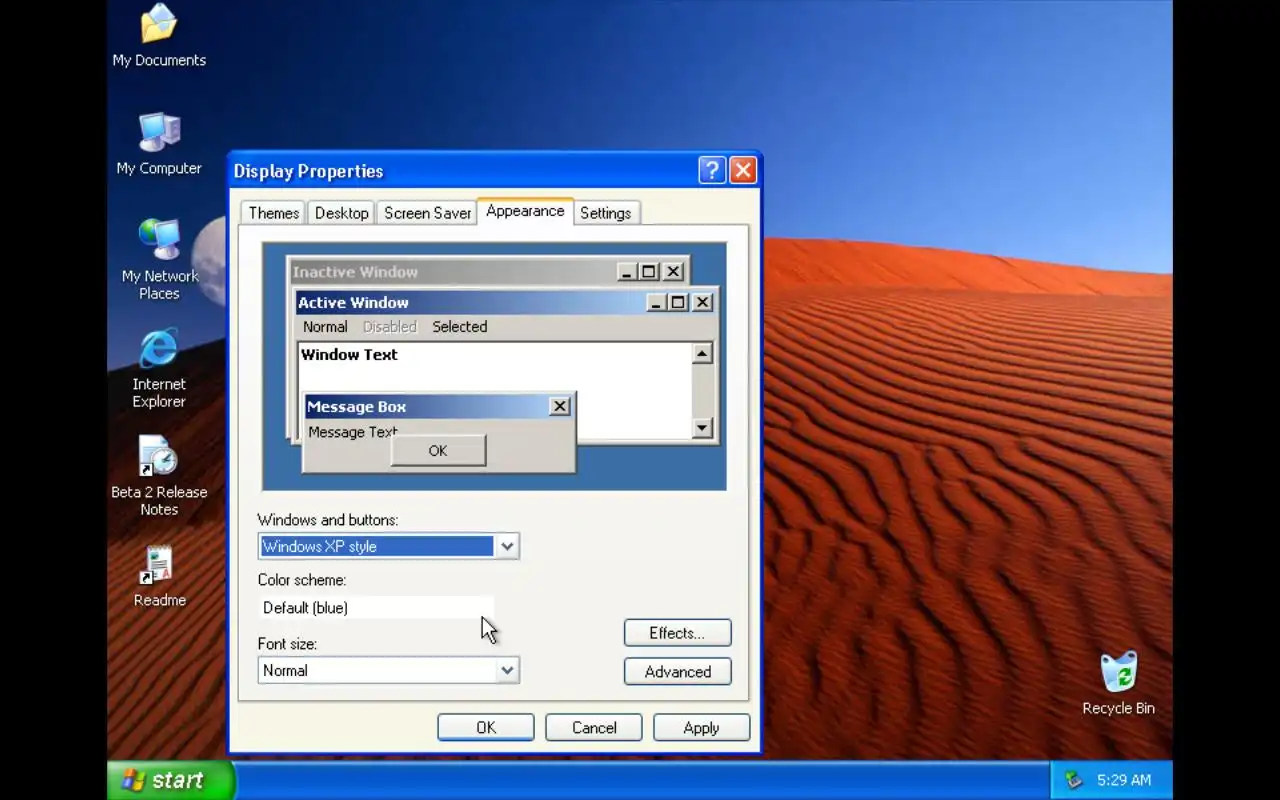1280x800 pixels.
Task: Select the Appearance tab
Action: click(x=525, y=211)
